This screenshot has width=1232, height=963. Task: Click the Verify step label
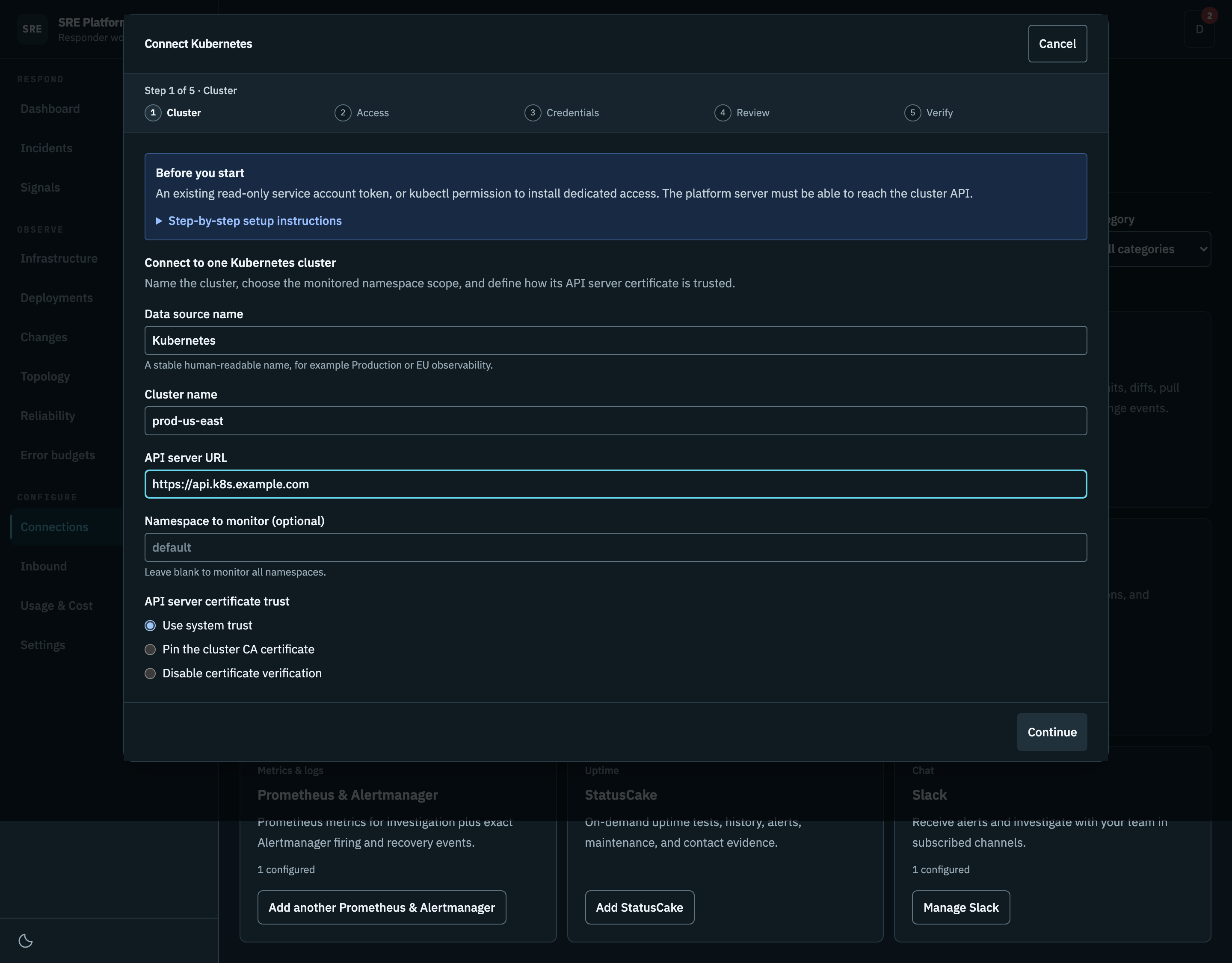(x=939, y=113)
